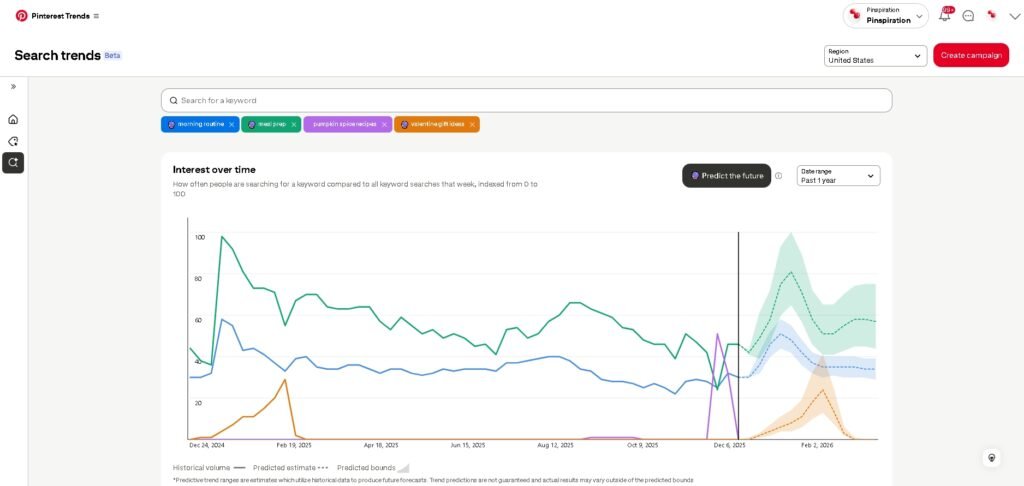Focus the Search for a keyword field
The width and height of the screenshot is (1024, 486).
(x=526, y=101)
